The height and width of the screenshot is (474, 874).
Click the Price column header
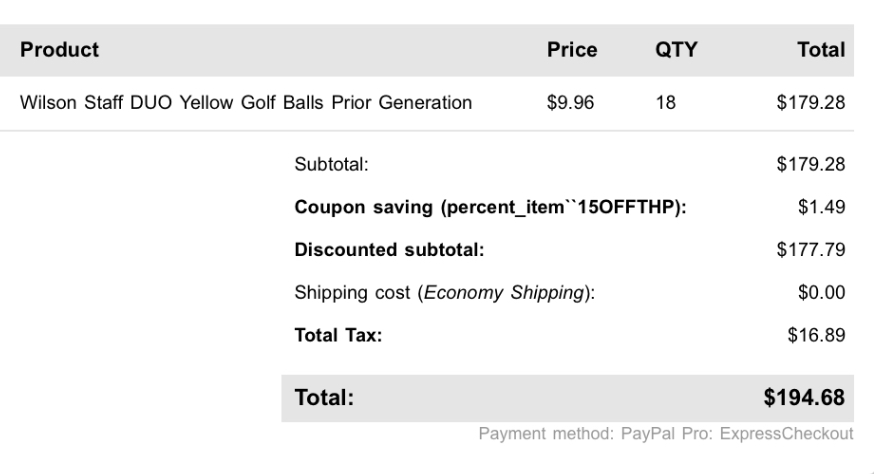tap(572, 50)
